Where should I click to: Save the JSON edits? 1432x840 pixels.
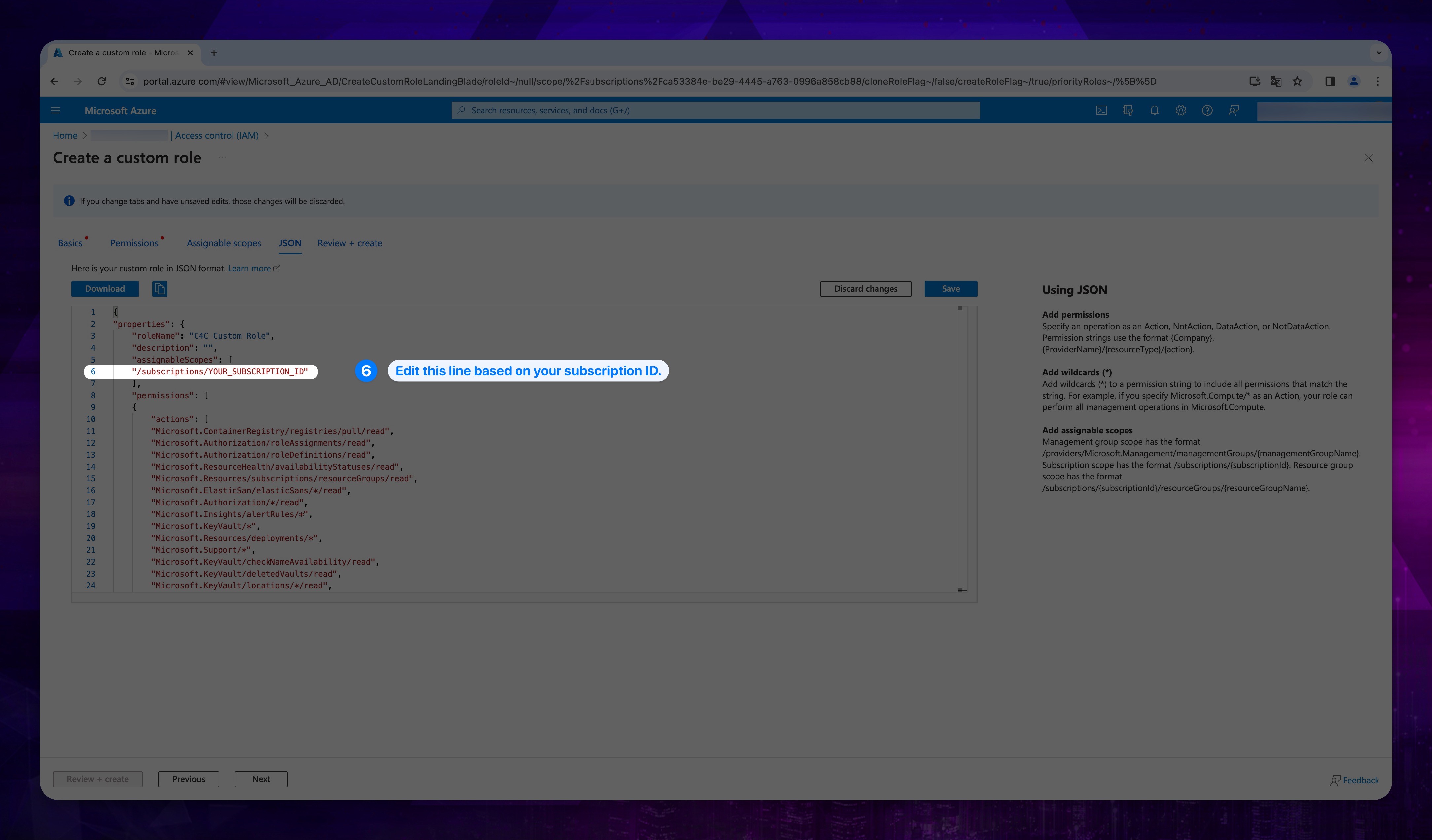[x=951, y=289]
